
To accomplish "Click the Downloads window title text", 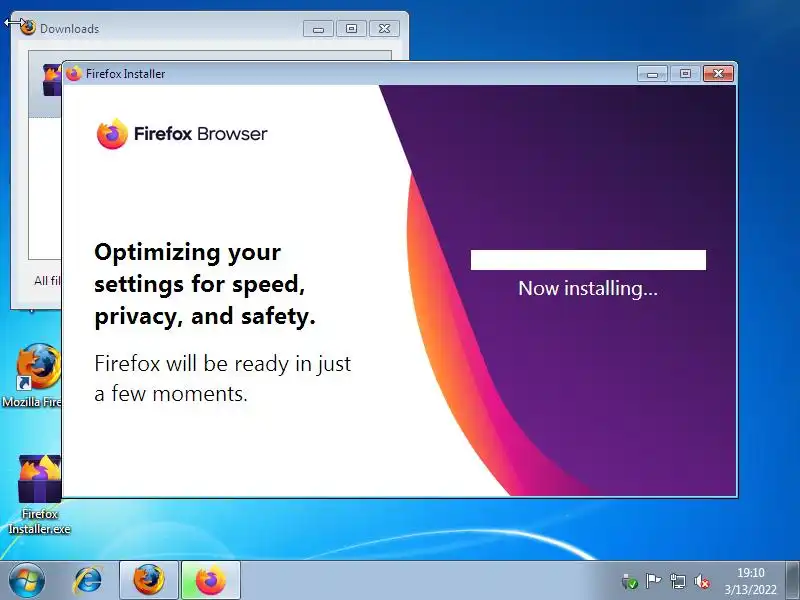I will [69, 29].
